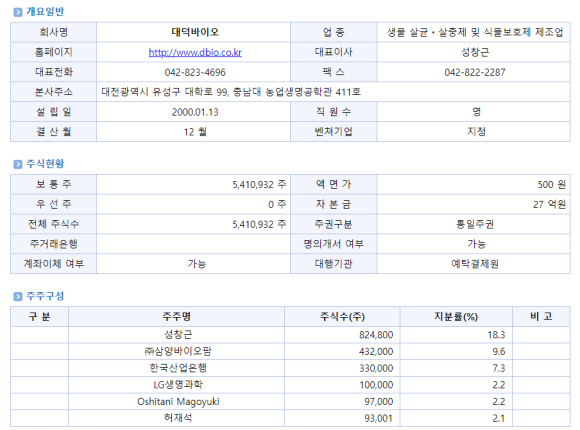Select the head office address 대전광역시 유성구
Image resolution: width=580 pixels, height=430 pixels.
pos(140,92)
